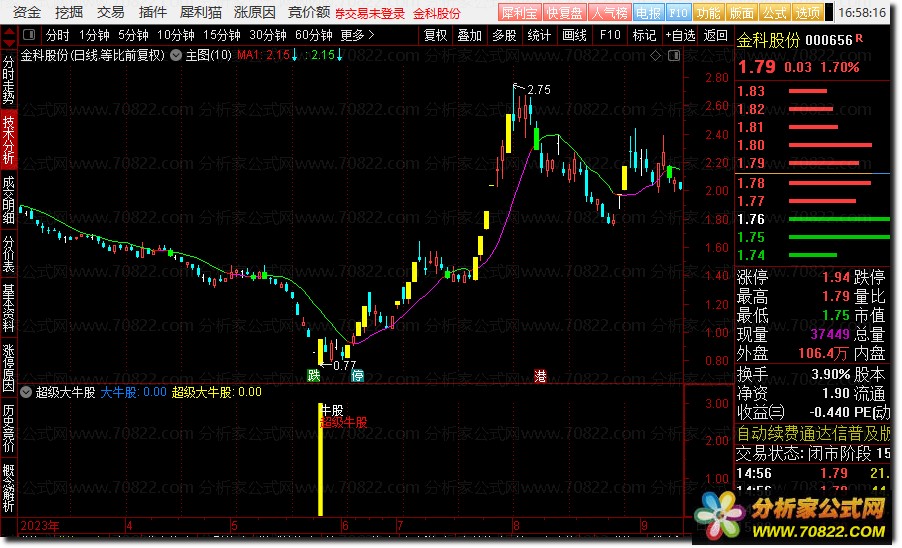Select the 画线 drawing tool
Image resolution: width=902 pixels, height=548 pixels.
pos(574,36)
